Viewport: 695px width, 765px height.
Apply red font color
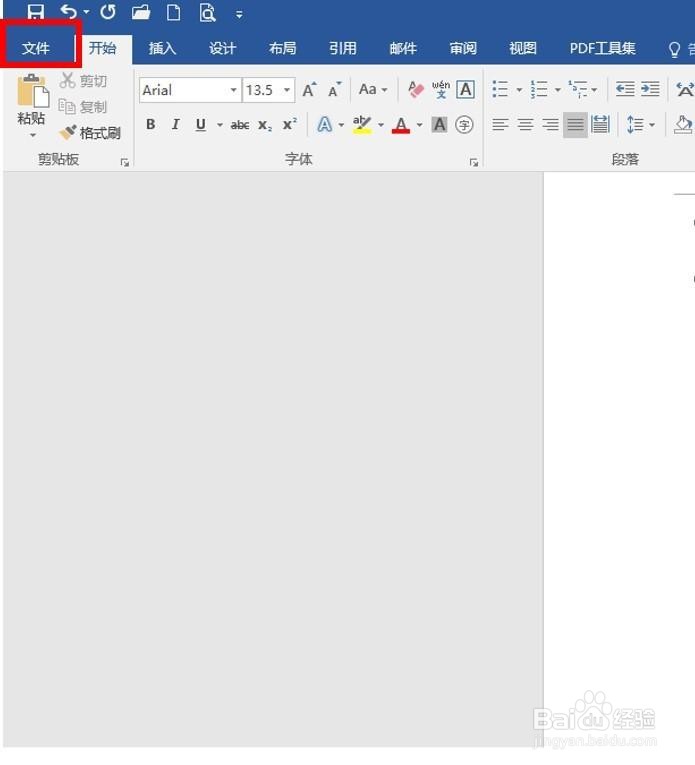(401, 125)
